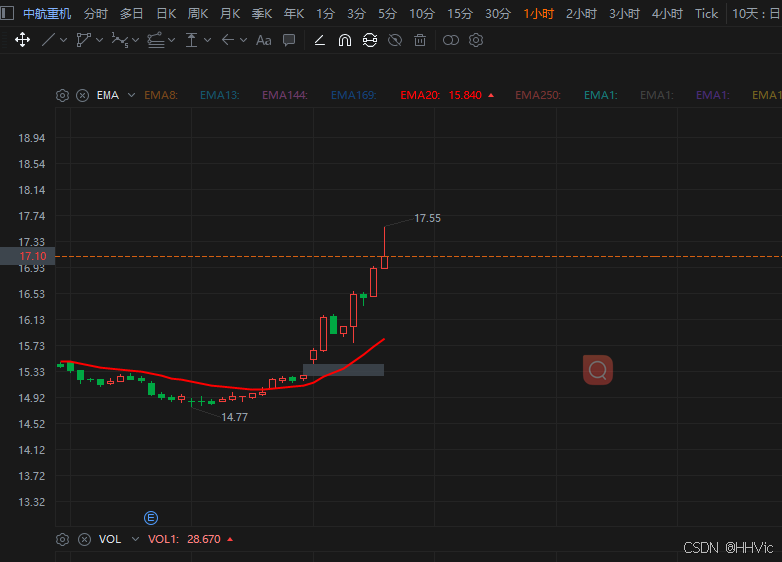782x562 pixels.
Task: Select the move/crosshair cursor tool
Action: point(22,40)
